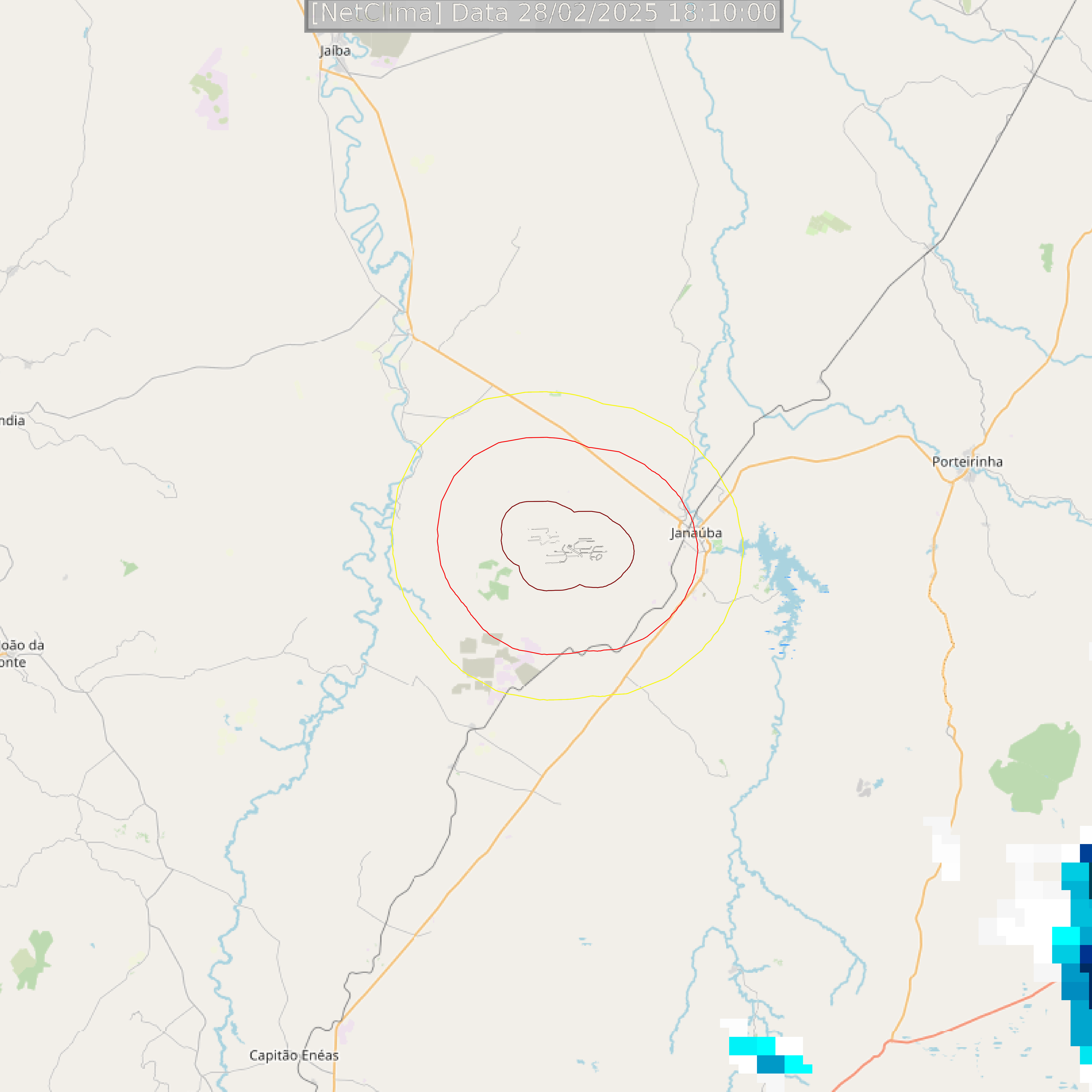The width and height of the screenshot is (1092, 1092).
Task: Click the green patches inside the red ring
Action: (x=495, y=580)
